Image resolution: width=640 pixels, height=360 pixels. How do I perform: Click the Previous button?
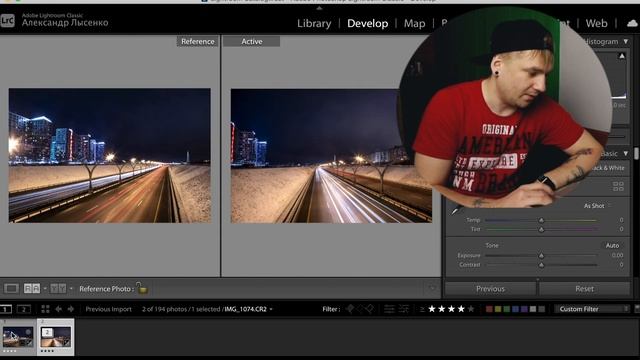click(490, 289)
